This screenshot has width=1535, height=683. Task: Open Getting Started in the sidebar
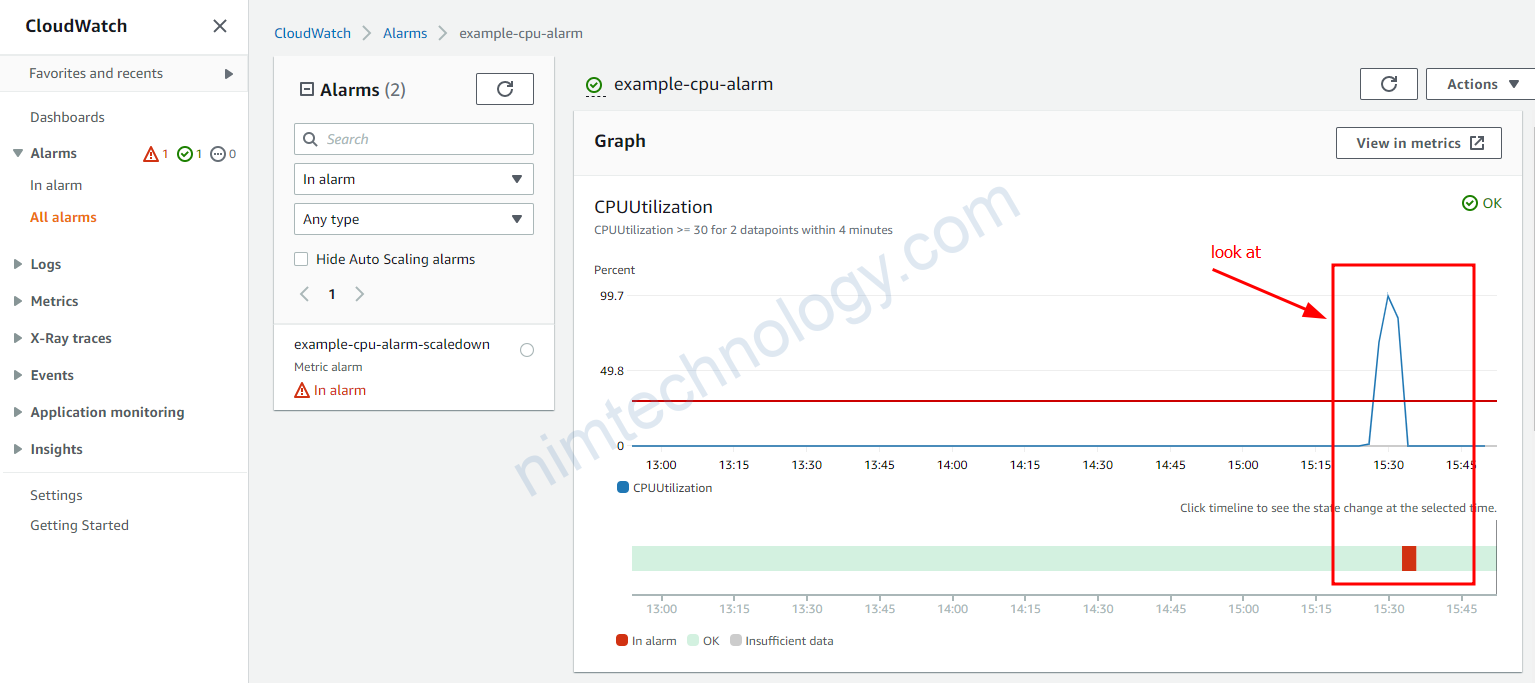point(79,525)
